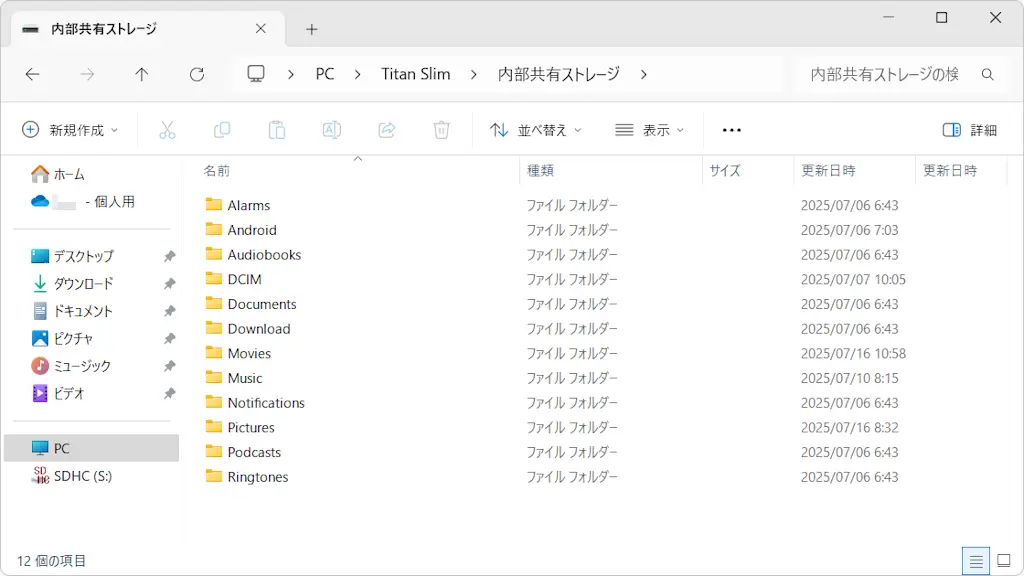
Task: Click the Delete trash icon
Action: tap(441, 129)
